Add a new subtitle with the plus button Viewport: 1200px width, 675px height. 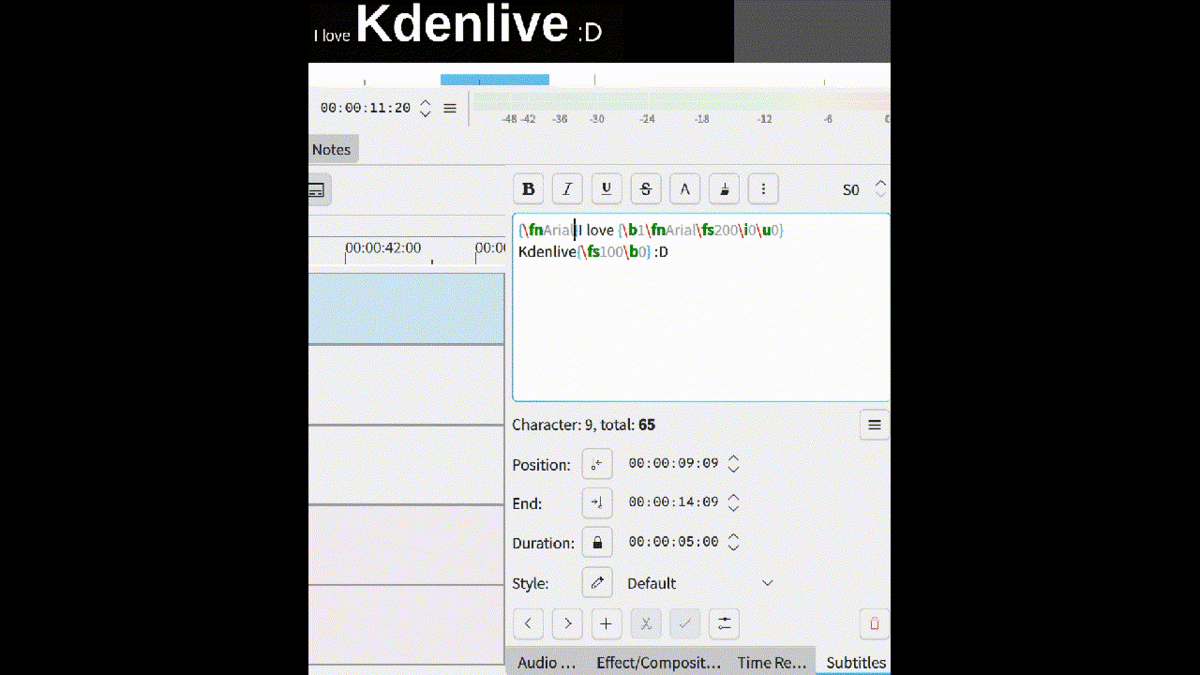pos(606,624)
